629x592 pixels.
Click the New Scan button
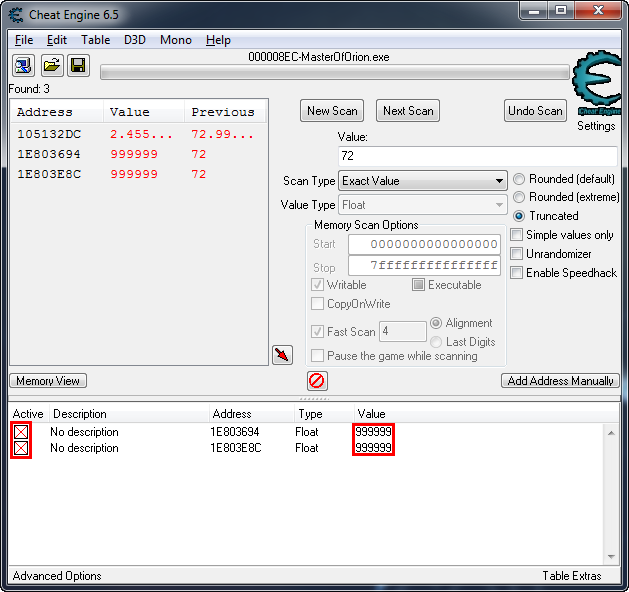[332, 111]
